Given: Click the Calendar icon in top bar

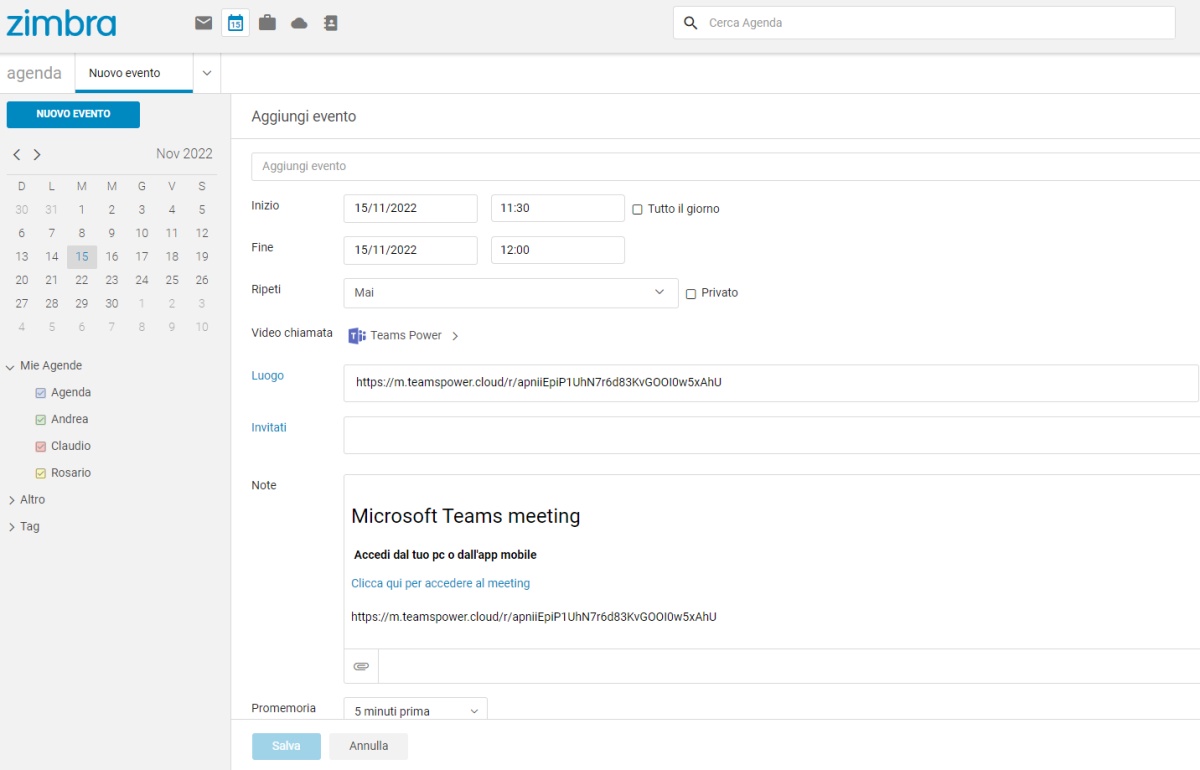Looking at the screenshot, I should point(235,23).
